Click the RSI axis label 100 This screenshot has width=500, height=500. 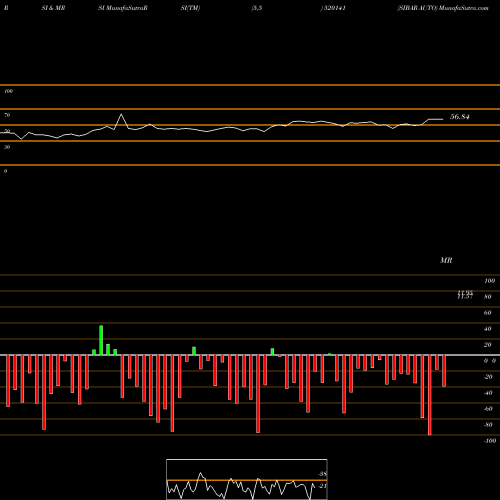(x=8, y=91)
